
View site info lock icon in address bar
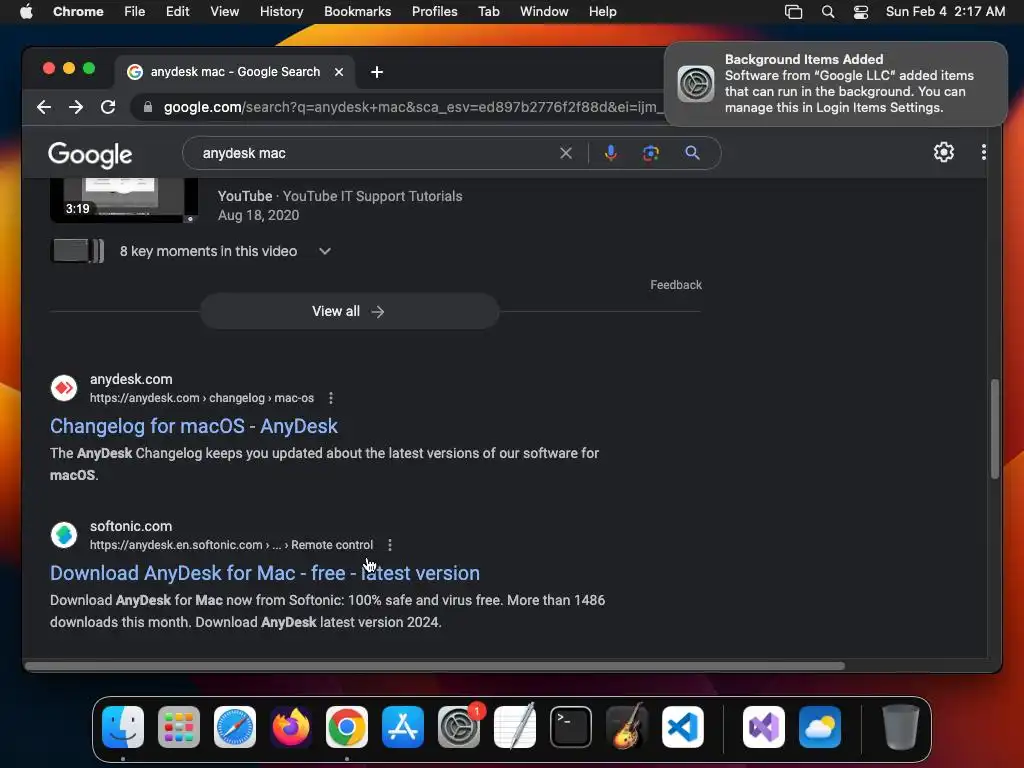(148, 107)
